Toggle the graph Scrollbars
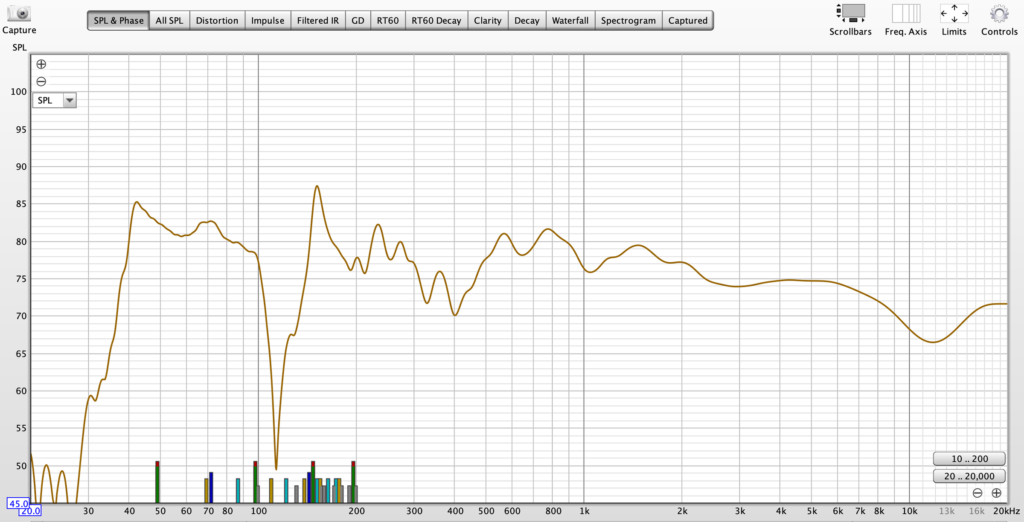The image size is (1024, 522). click(x=850, y=13)
